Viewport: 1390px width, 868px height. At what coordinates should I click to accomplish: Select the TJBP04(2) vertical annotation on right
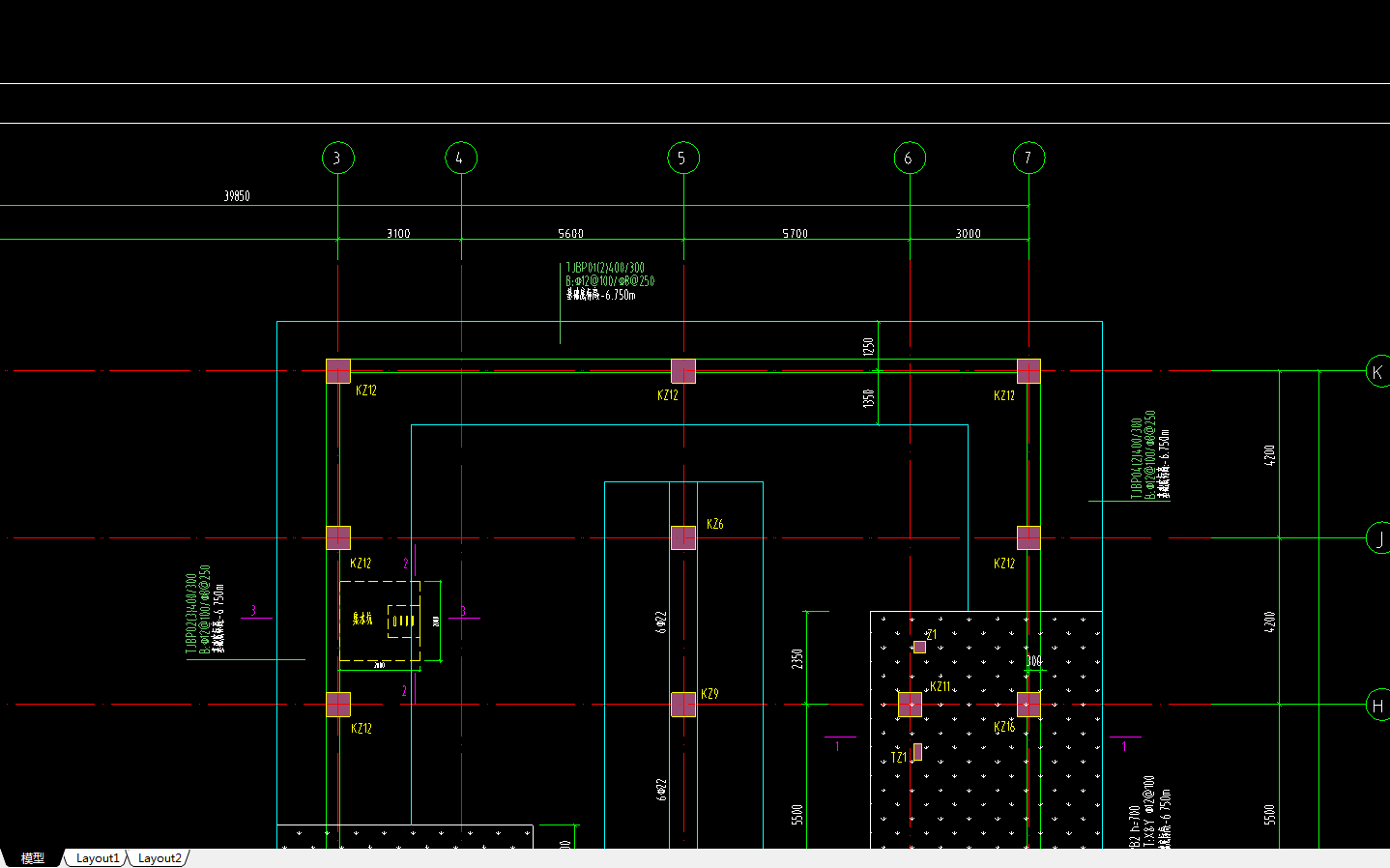coord(1136,458)
